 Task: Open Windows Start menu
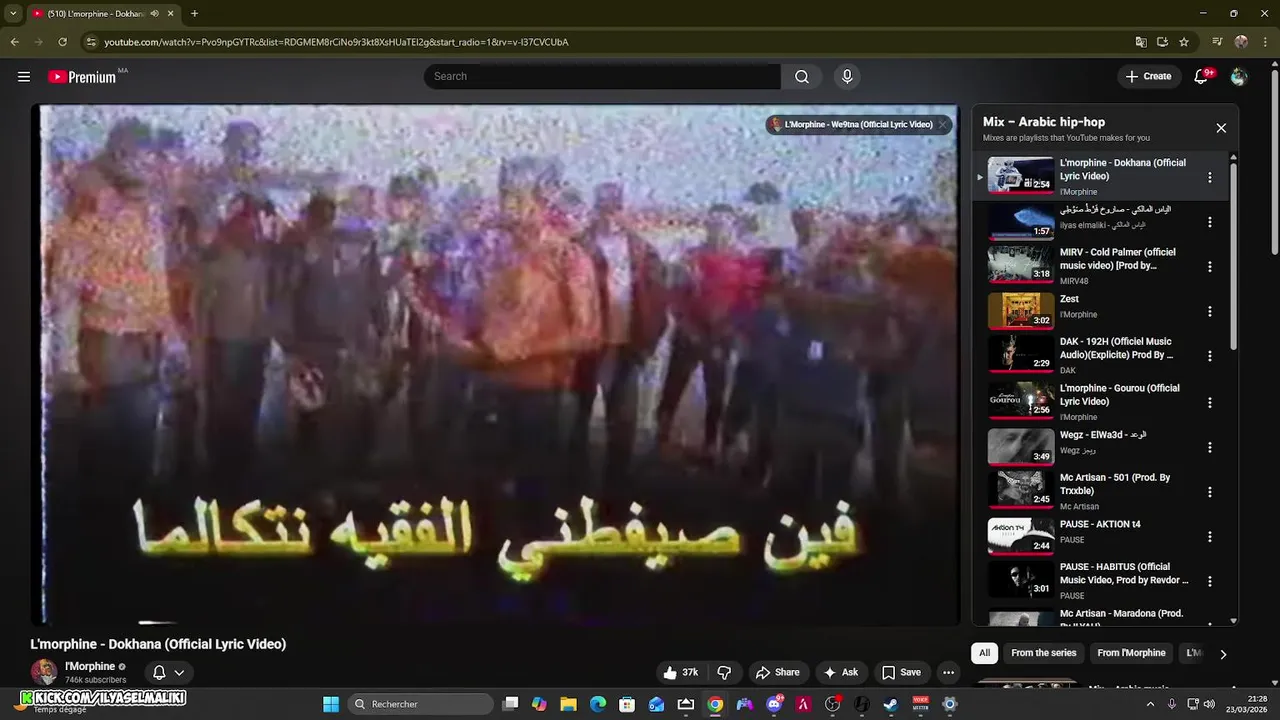point(330,704)
